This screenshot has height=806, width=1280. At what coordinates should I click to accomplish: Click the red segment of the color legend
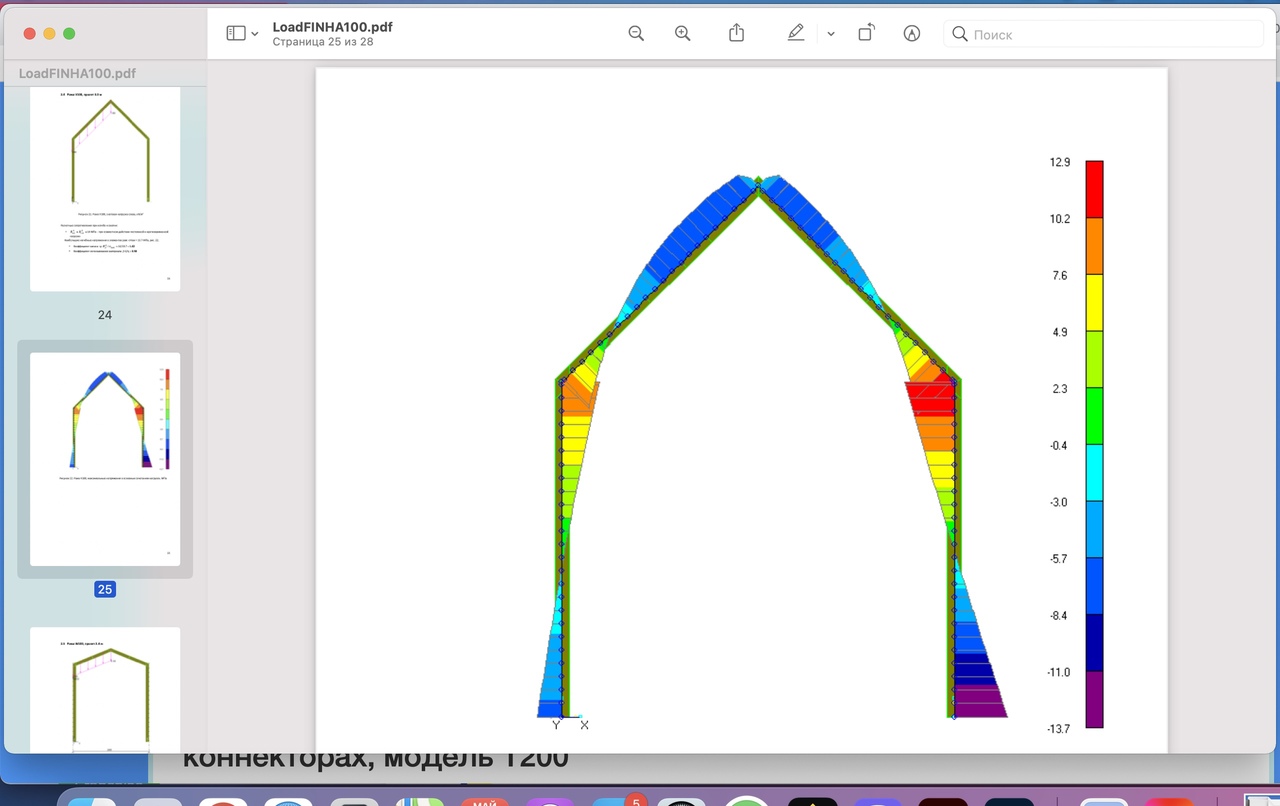(1095, 189)
